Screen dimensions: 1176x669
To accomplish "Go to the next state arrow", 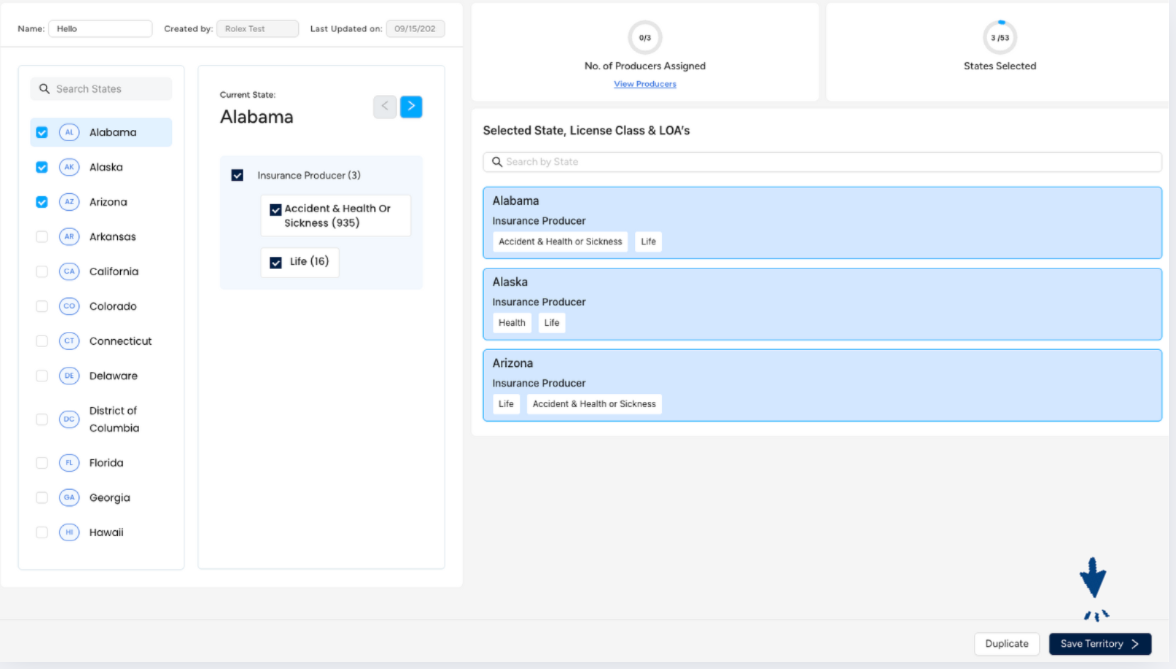I will (411, 107).
